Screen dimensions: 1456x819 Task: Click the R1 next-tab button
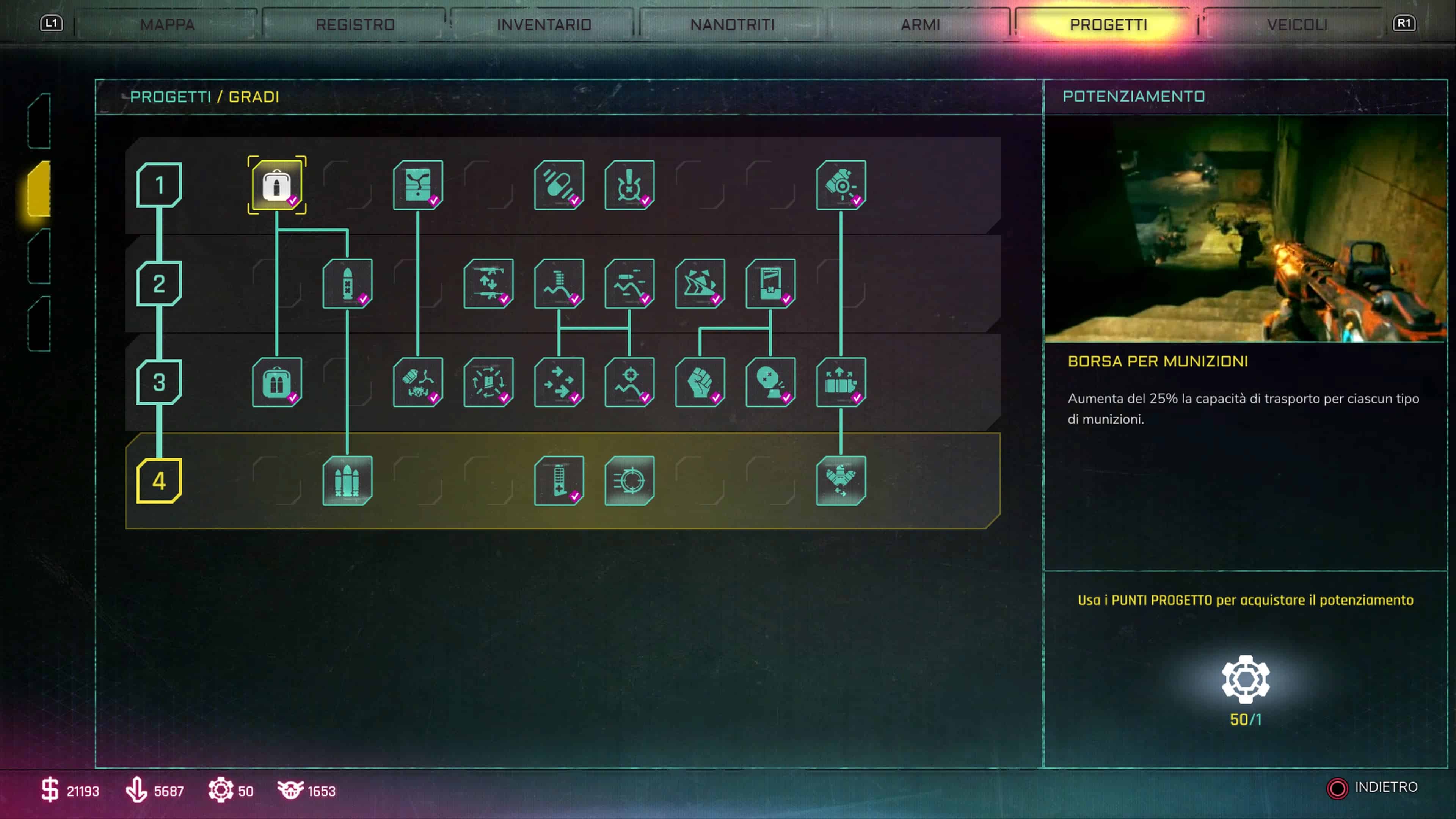(x=1403, y=23)
